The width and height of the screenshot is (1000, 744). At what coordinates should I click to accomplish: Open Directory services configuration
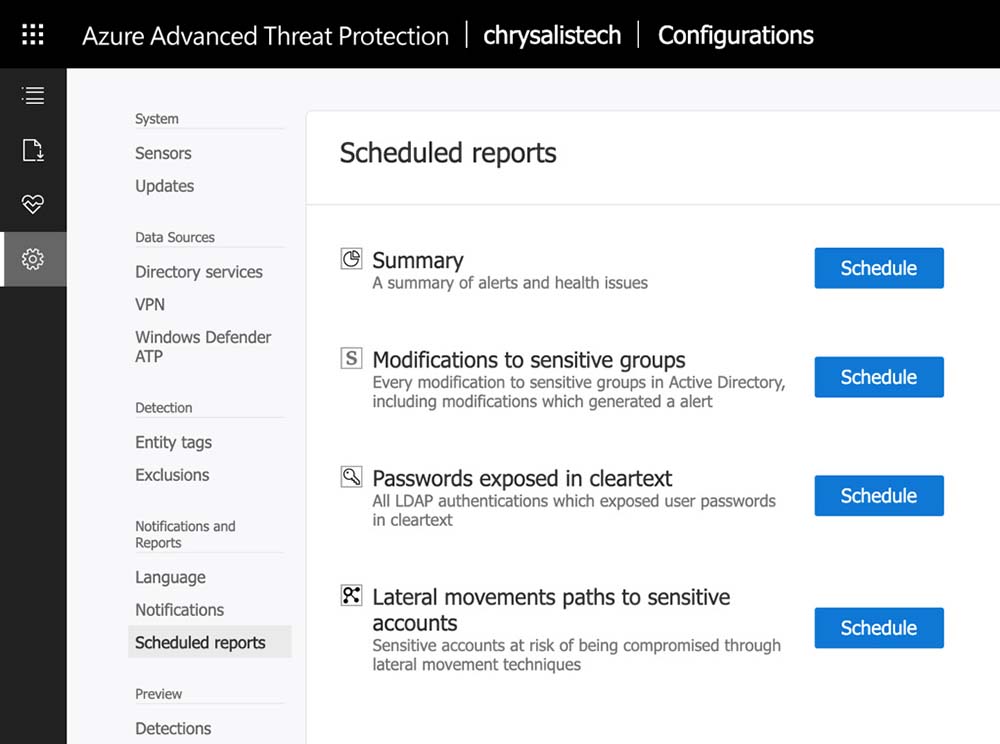click(x=199, y=272)
